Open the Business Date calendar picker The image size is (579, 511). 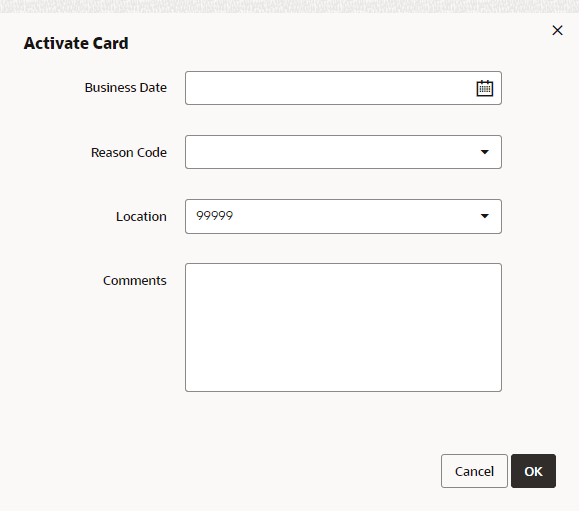[484, 88]
